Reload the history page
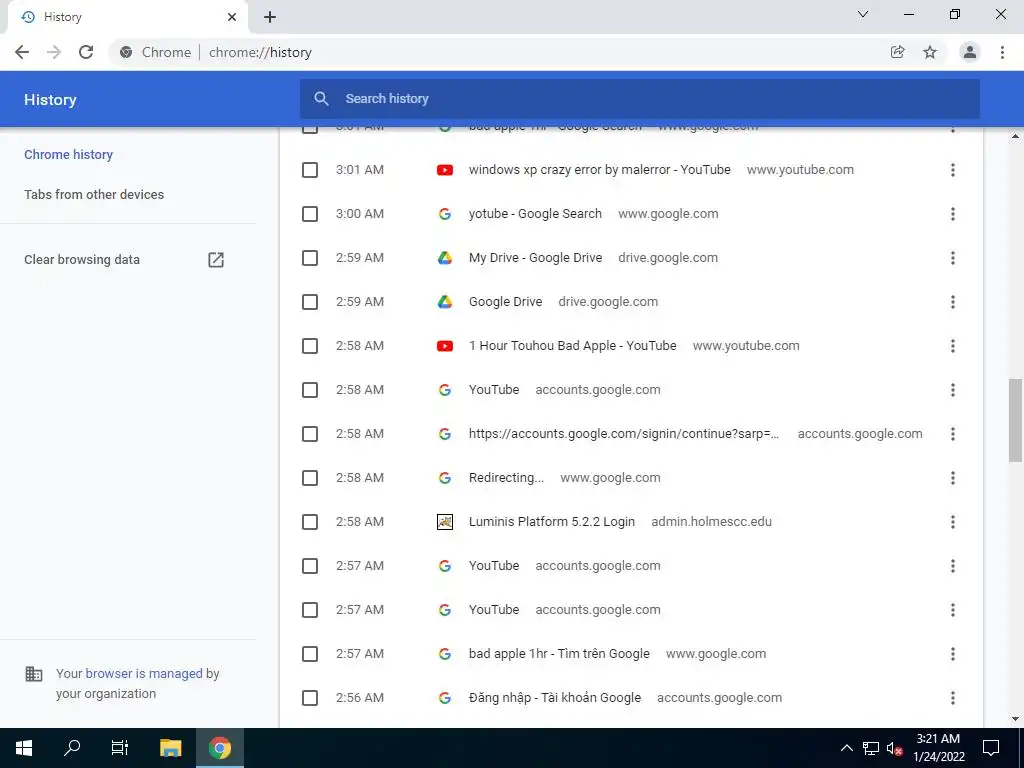This screenshot has height=768, width=1024. point(86,52)
